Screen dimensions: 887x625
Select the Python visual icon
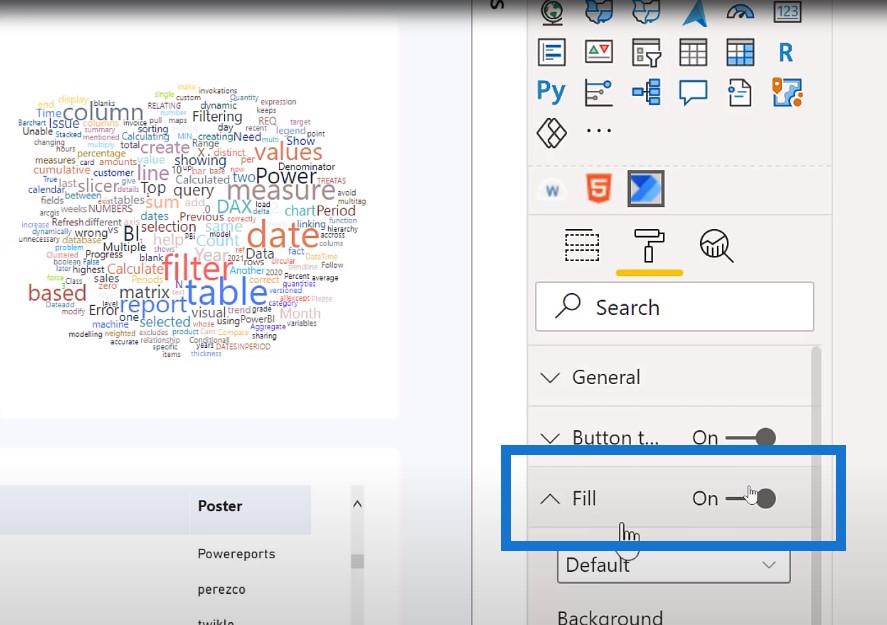(x=551, y=92)
